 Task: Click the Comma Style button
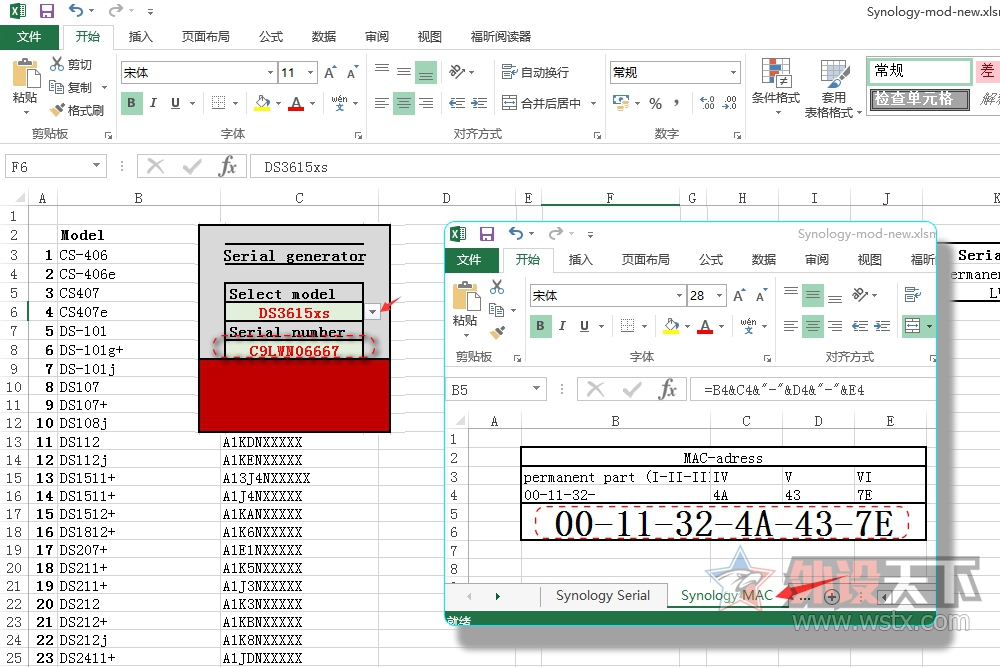pos(677,103)
